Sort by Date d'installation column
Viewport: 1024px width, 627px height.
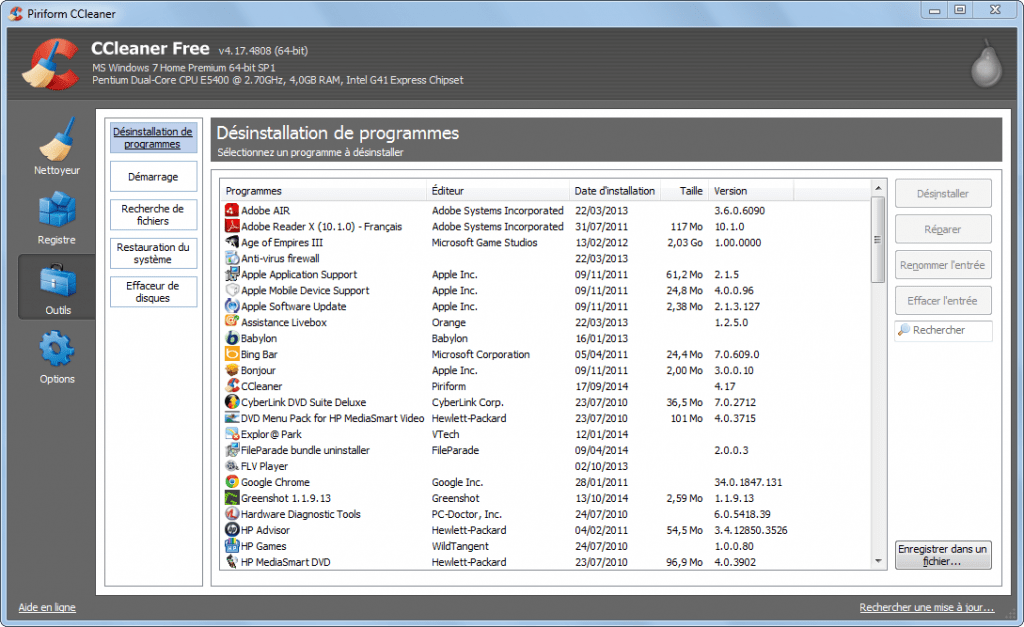click(614, 191)
